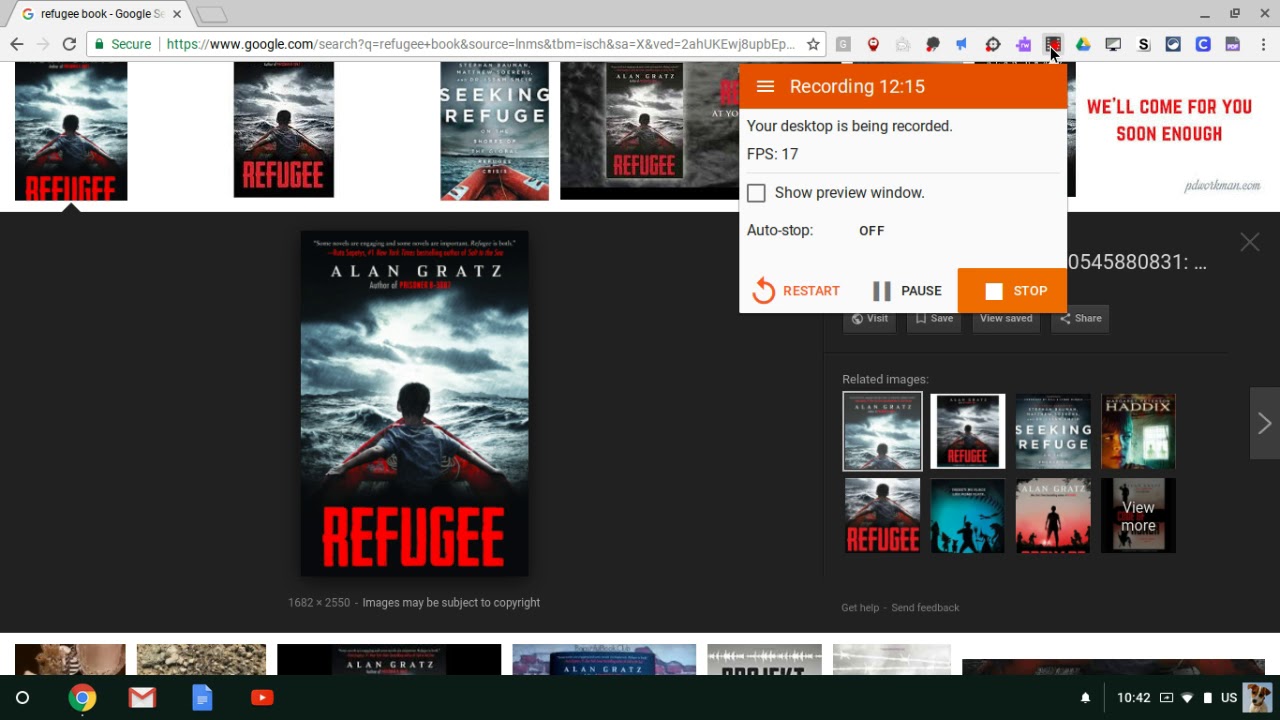Open Google Docs from the shelf
1280x720 pixels.
pos(202,698)
